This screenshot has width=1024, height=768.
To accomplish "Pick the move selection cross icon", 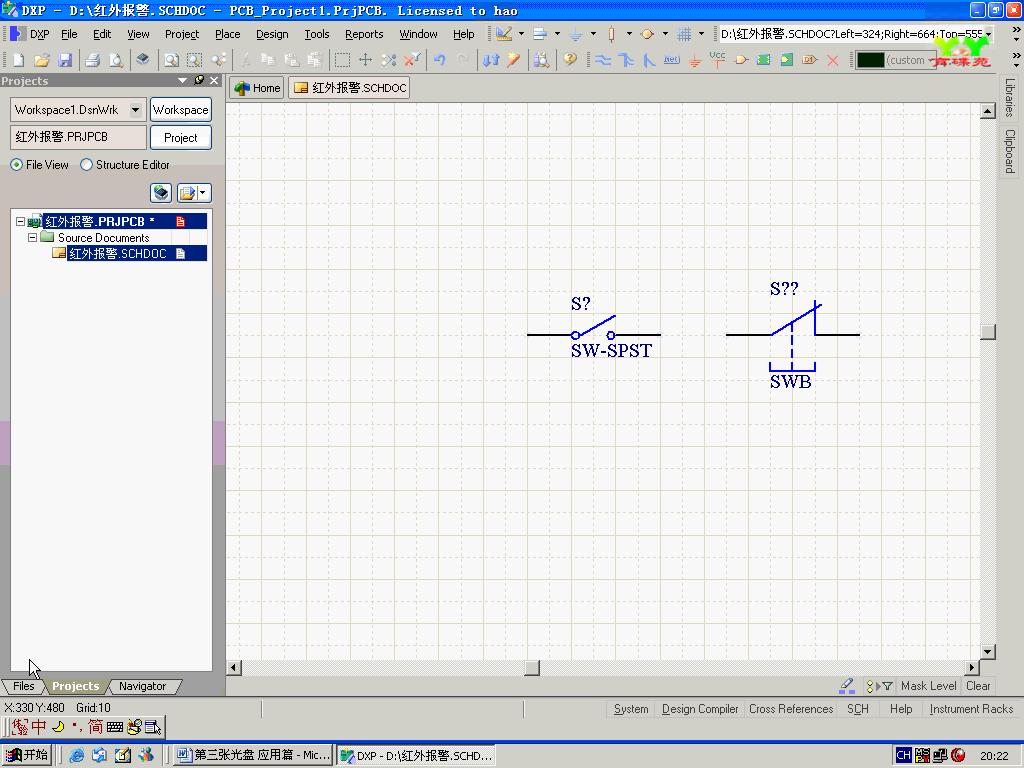I will [x=365, y=60].
